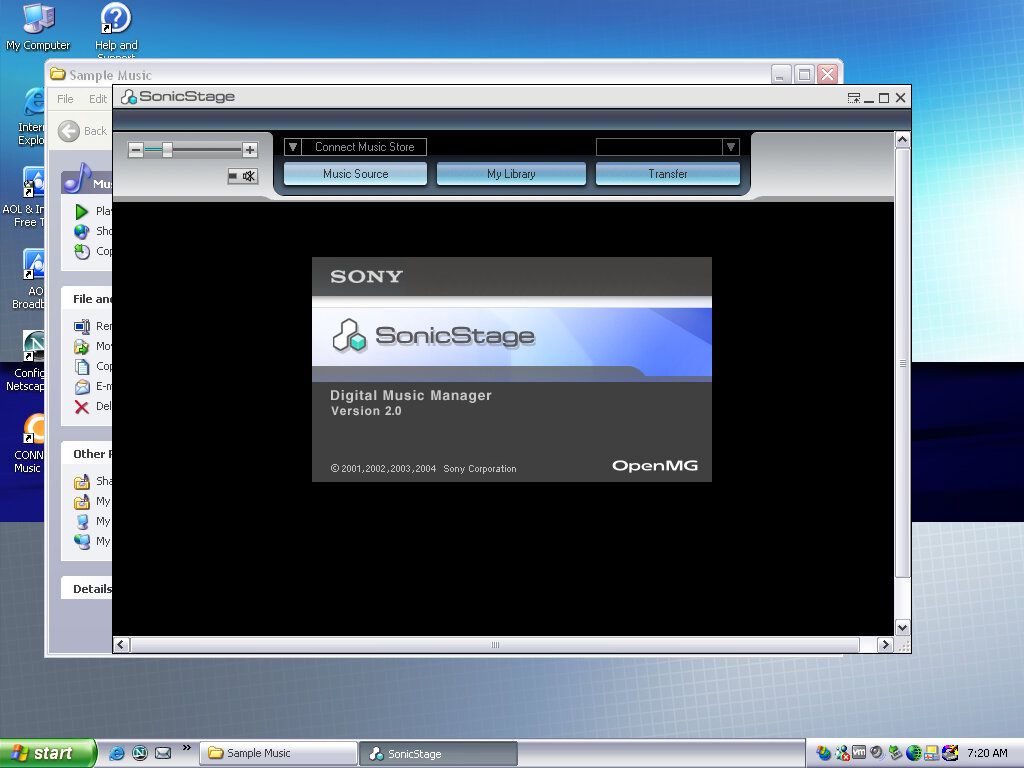Click the Windows Start button
The image size is (1024, 768).
click(45, 753)
